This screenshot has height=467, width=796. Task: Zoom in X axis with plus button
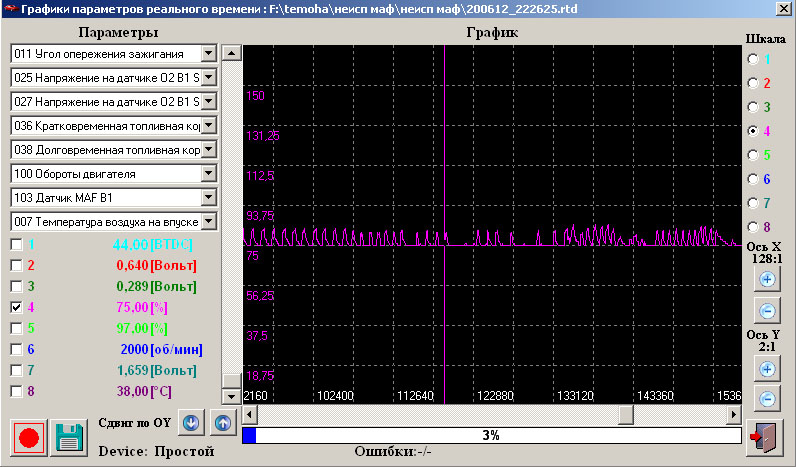coord(767,279)
